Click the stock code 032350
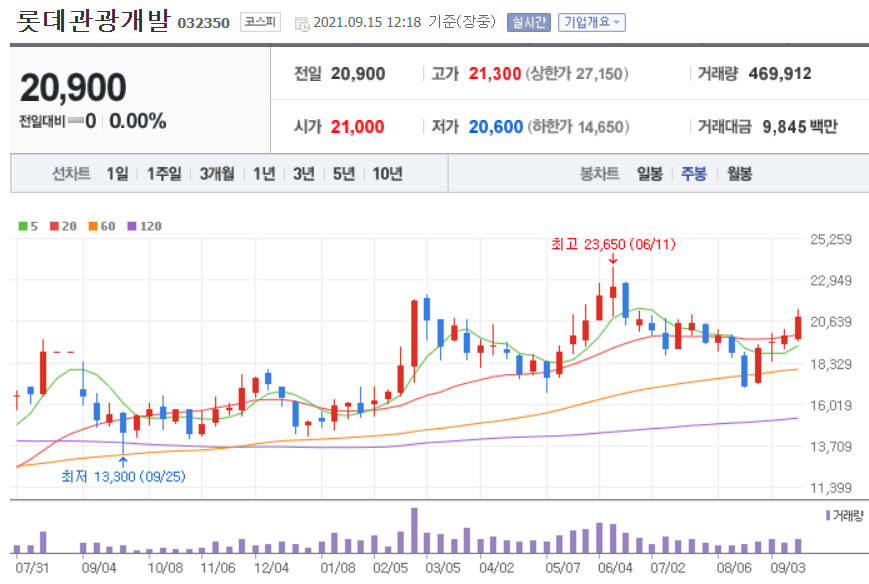The width and height of the screenshot is (869, 584). tap(203, 23)
